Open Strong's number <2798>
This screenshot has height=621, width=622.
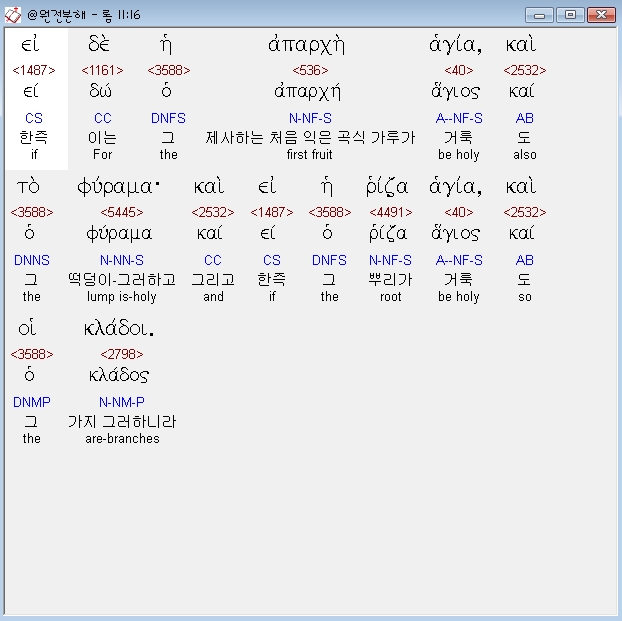coord(122,354)
